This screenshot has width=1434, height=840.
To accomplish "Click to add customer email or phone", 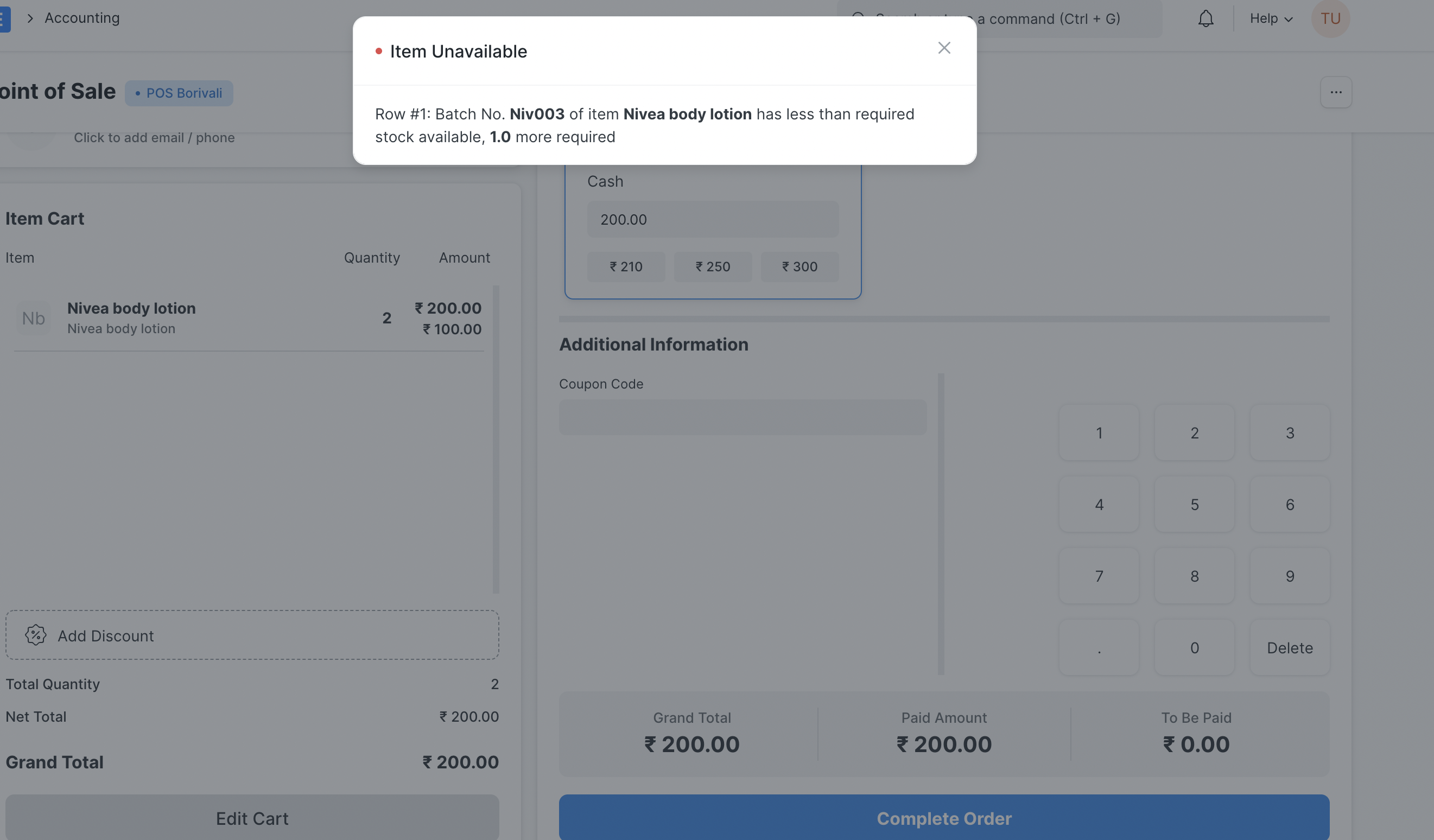I will (154, 137).
